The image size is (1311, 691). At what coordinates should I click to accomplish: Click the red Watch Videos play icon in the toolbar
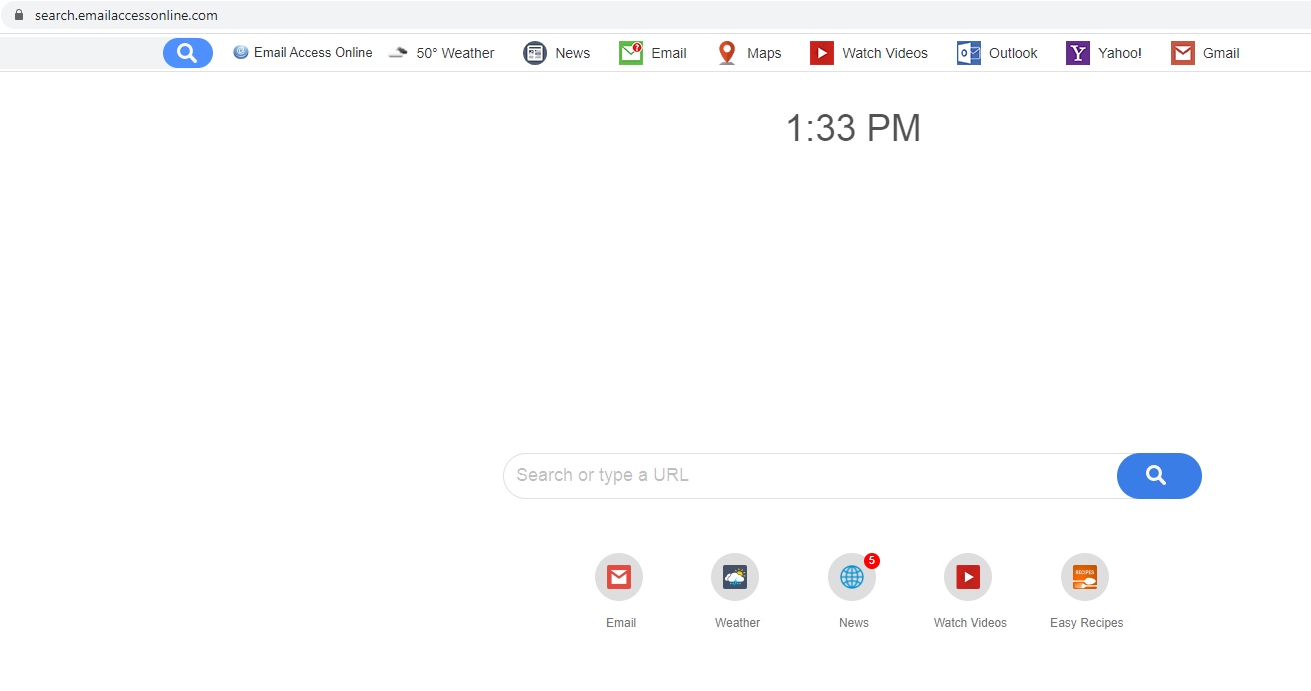(822, 53)
